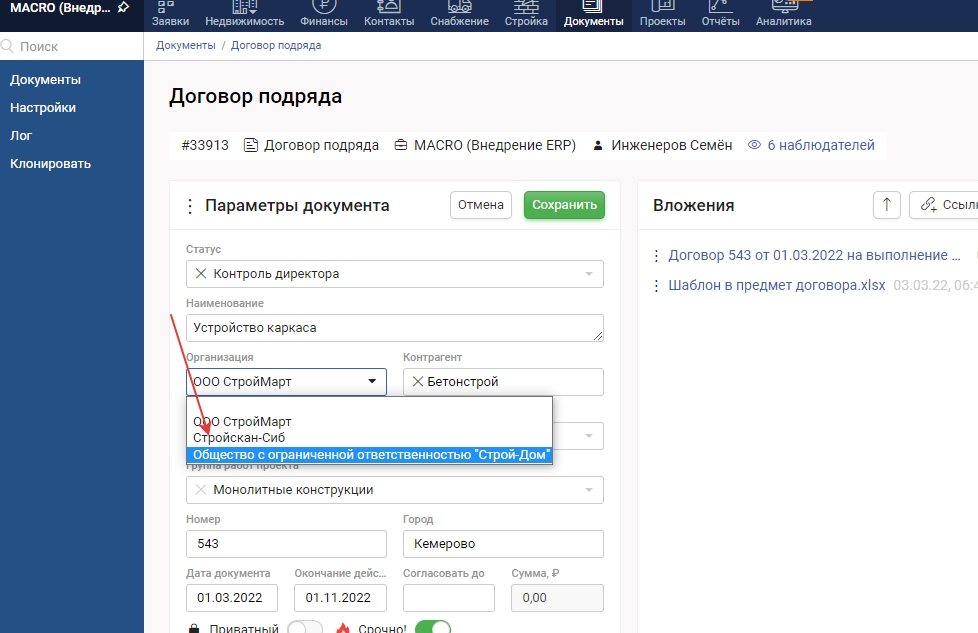Screen dimensions: 978x633
Task: Switch to the Проекты top menu
Action: pos(662,14)
